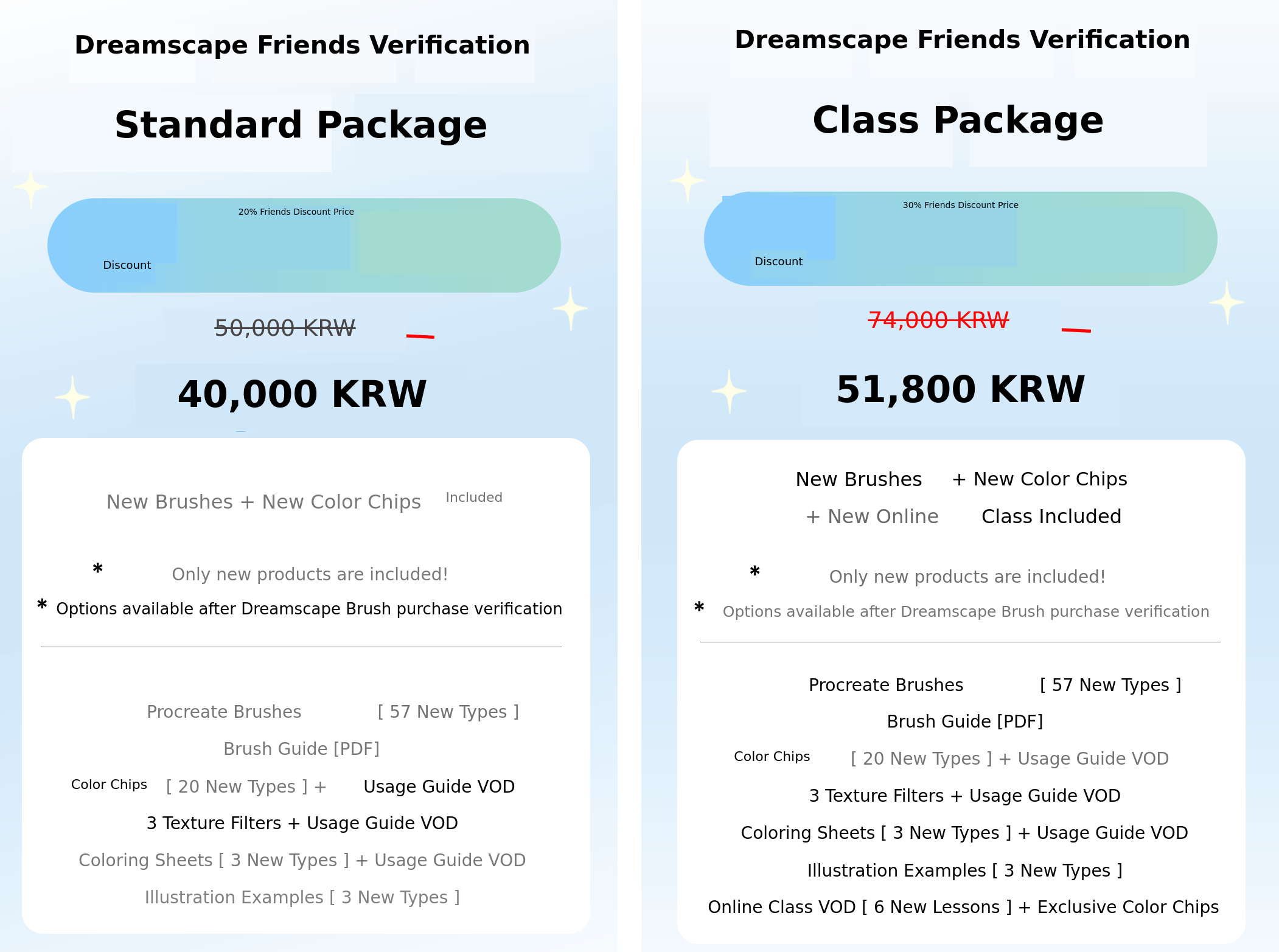The width and height of the screenshot is (1279, 952).
Task: Click the crossed-out 50,000 KRW price
Action: [x=285, y=328]
